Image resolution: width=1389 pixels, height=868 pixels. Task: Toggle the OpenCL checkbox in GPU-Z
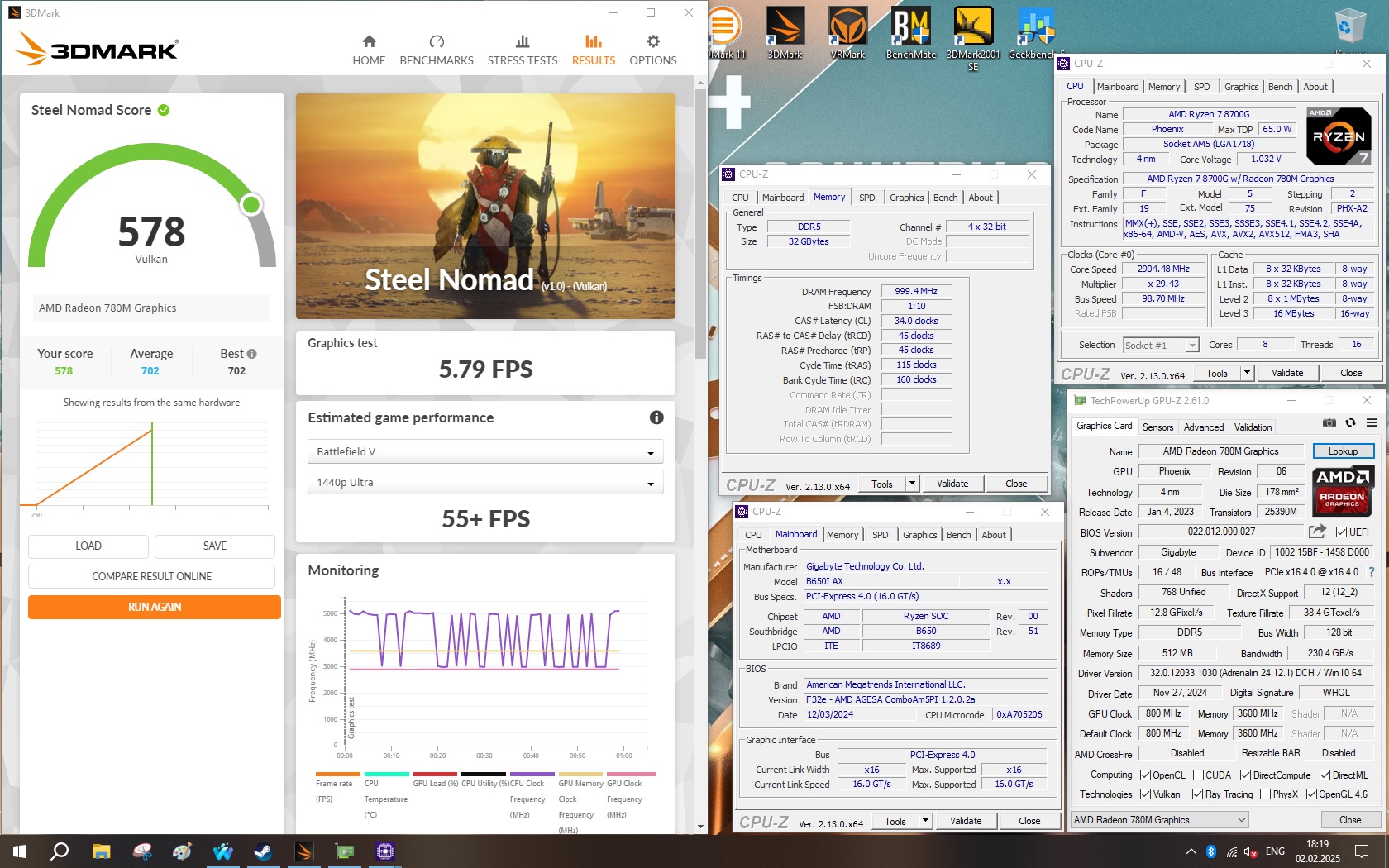coord(1145,775)
